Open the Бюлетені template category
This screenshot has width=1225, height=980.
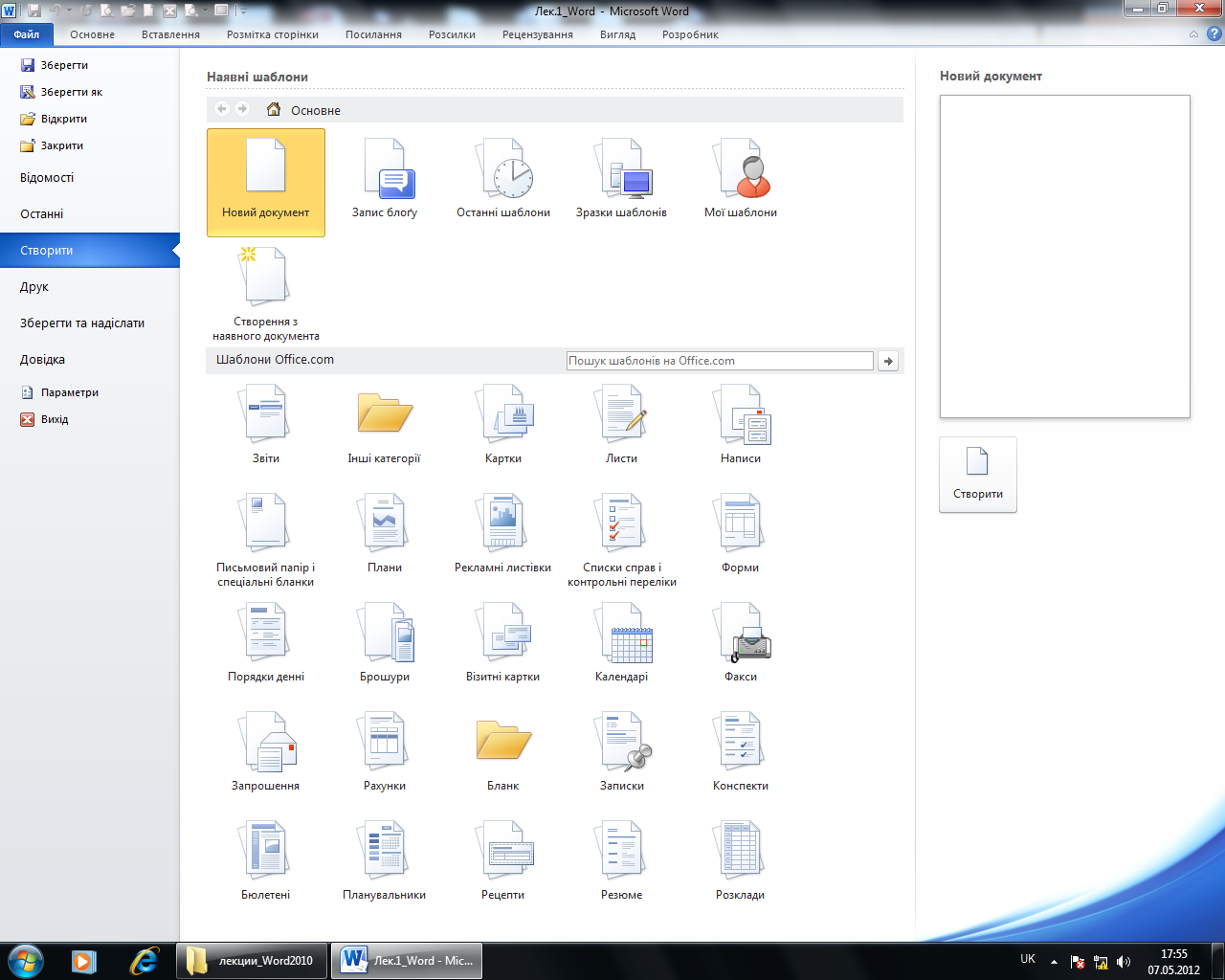(266, 860)
